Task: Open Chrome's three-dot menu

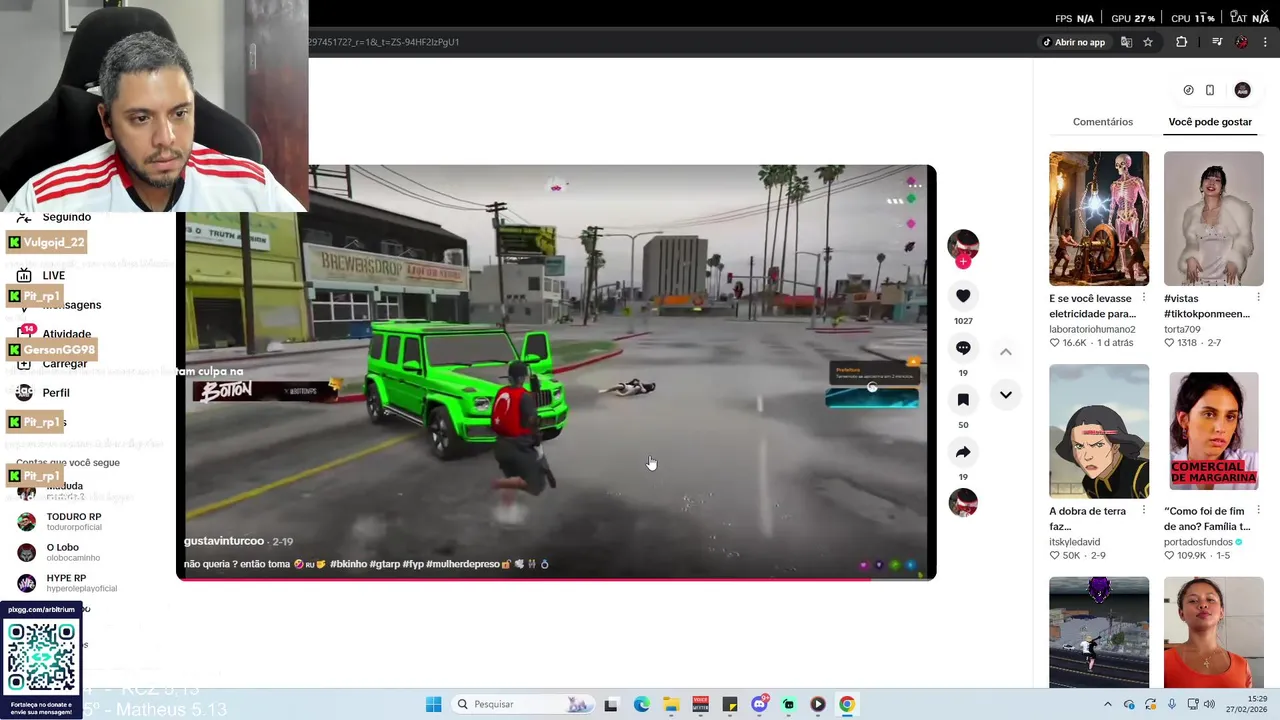Action: 1266,42
